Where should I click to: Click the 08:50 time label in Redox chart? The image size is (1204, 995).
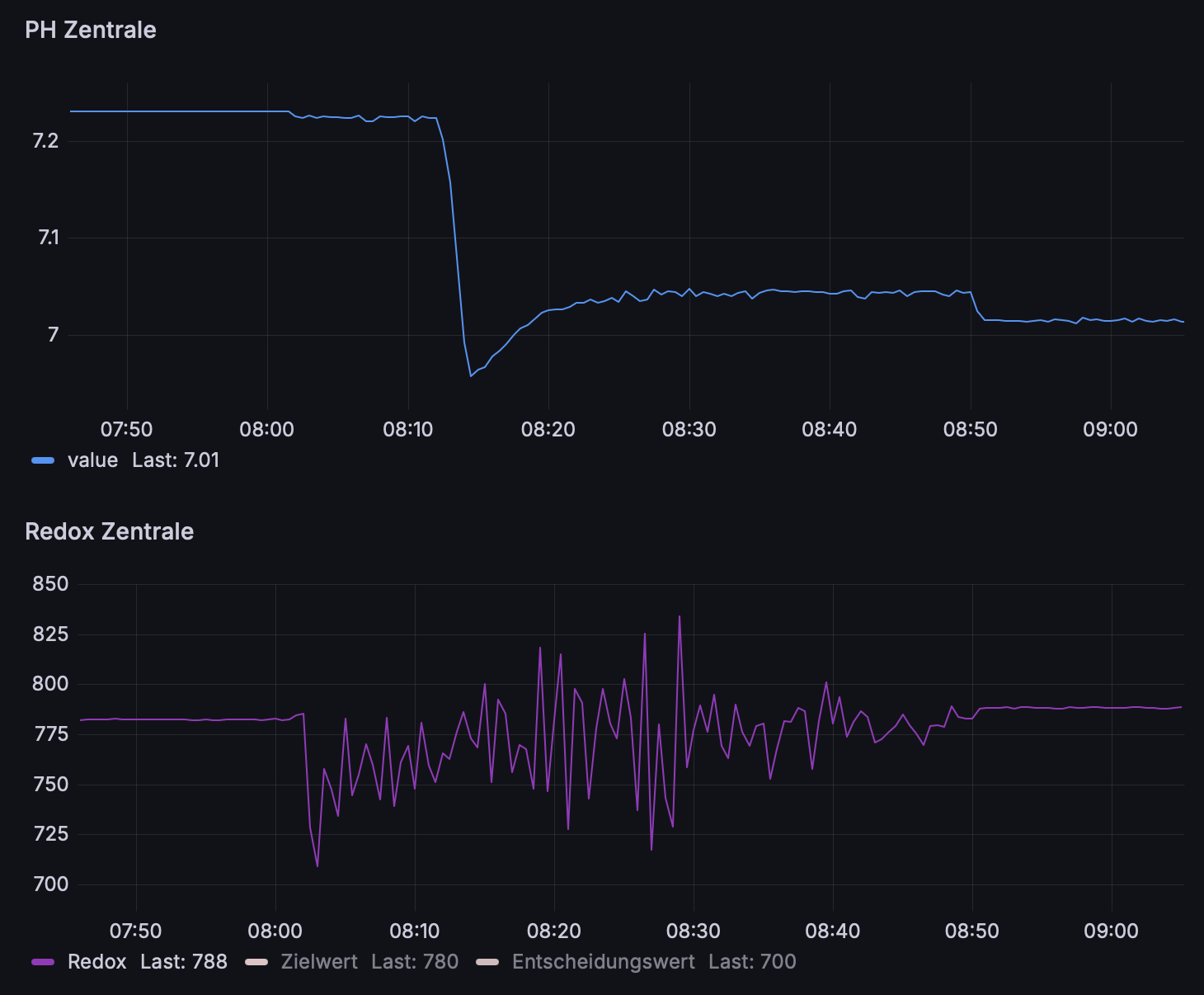(x=972, y=931)
